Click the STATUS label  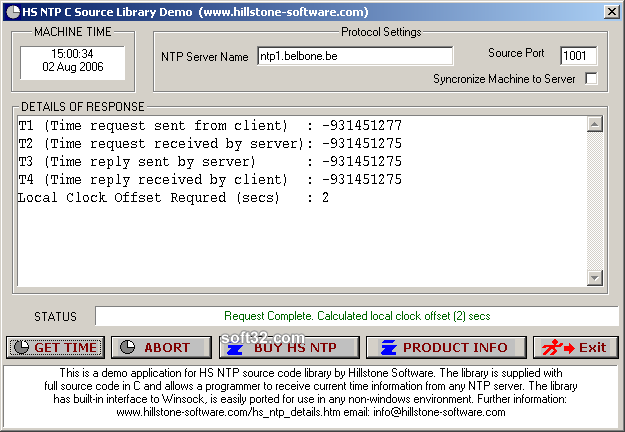[x=55, y=316]
